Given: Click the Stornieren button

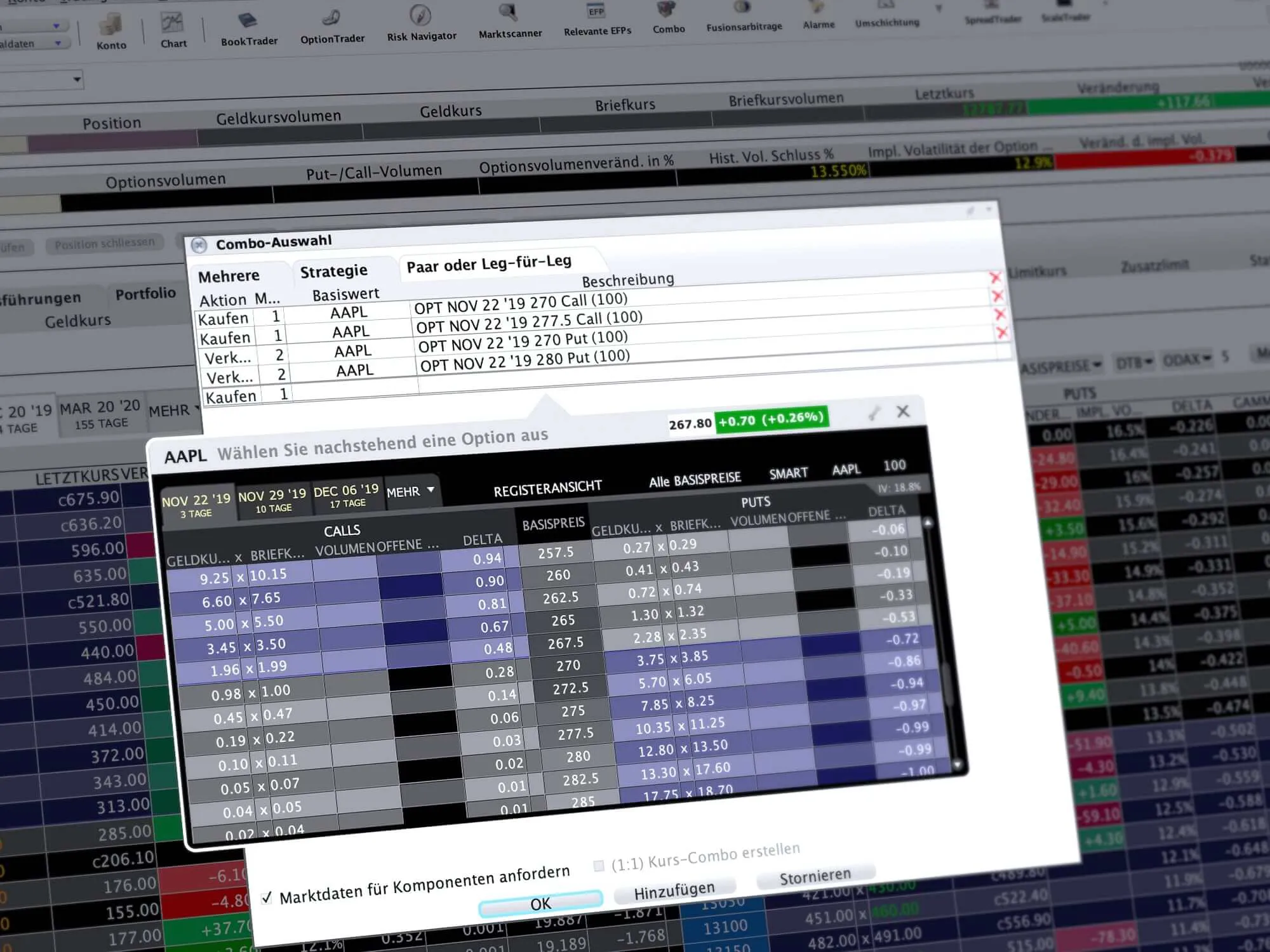Looking at the screenshot, I should click(x=815, y=877).
